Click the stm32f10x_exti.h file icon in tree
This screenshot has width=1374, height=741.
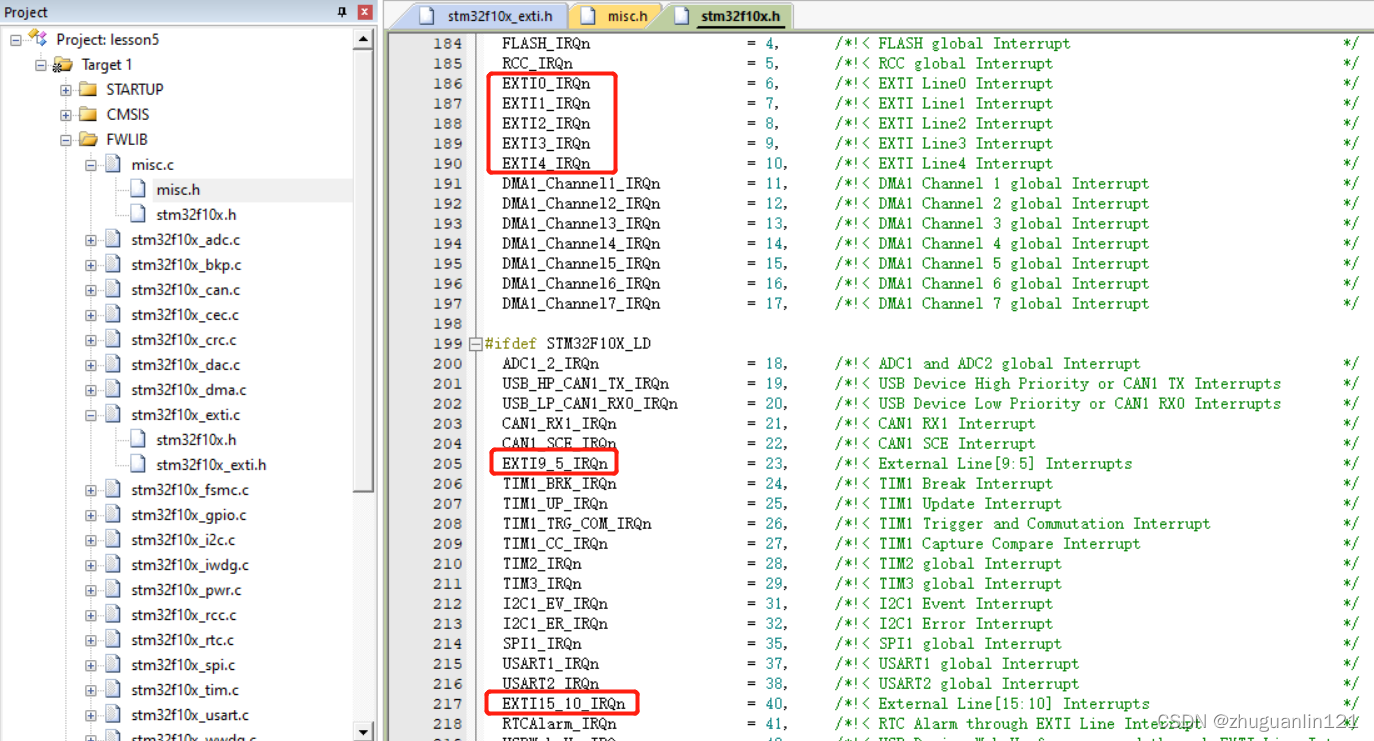(138, 464)
